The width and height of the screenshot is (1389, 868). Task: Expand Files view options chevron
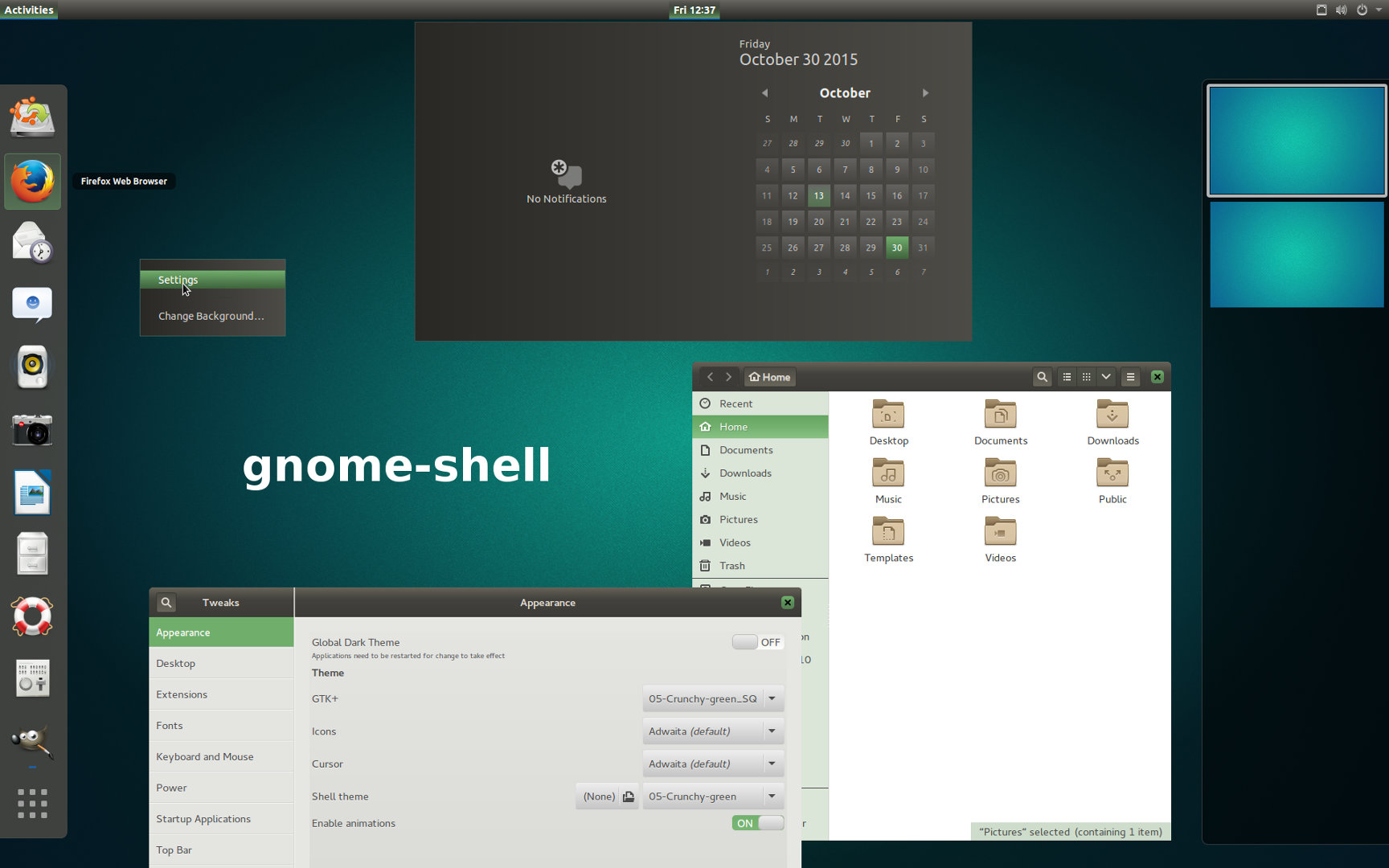(1106, 377)
